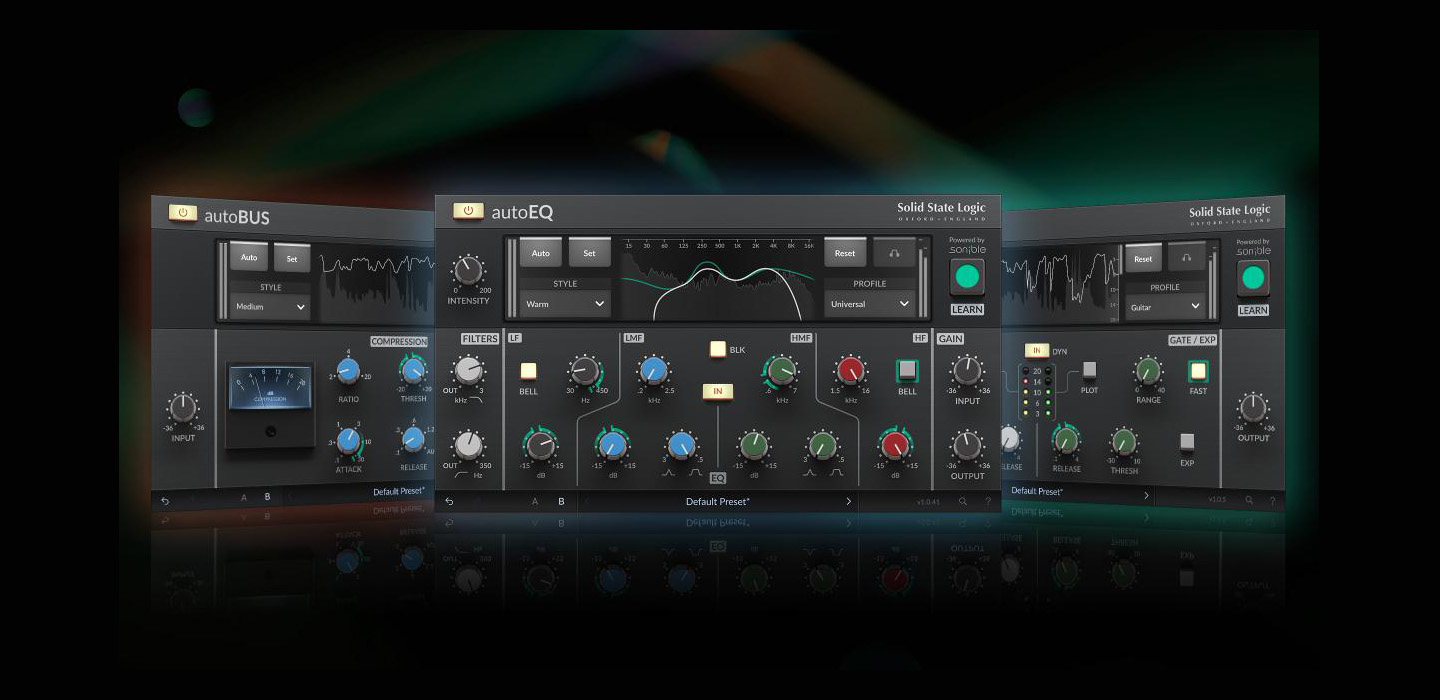Open the search magnifier in autoEQ footer
This screenshot has height=700, width=1440.
(x=963, y=502)
